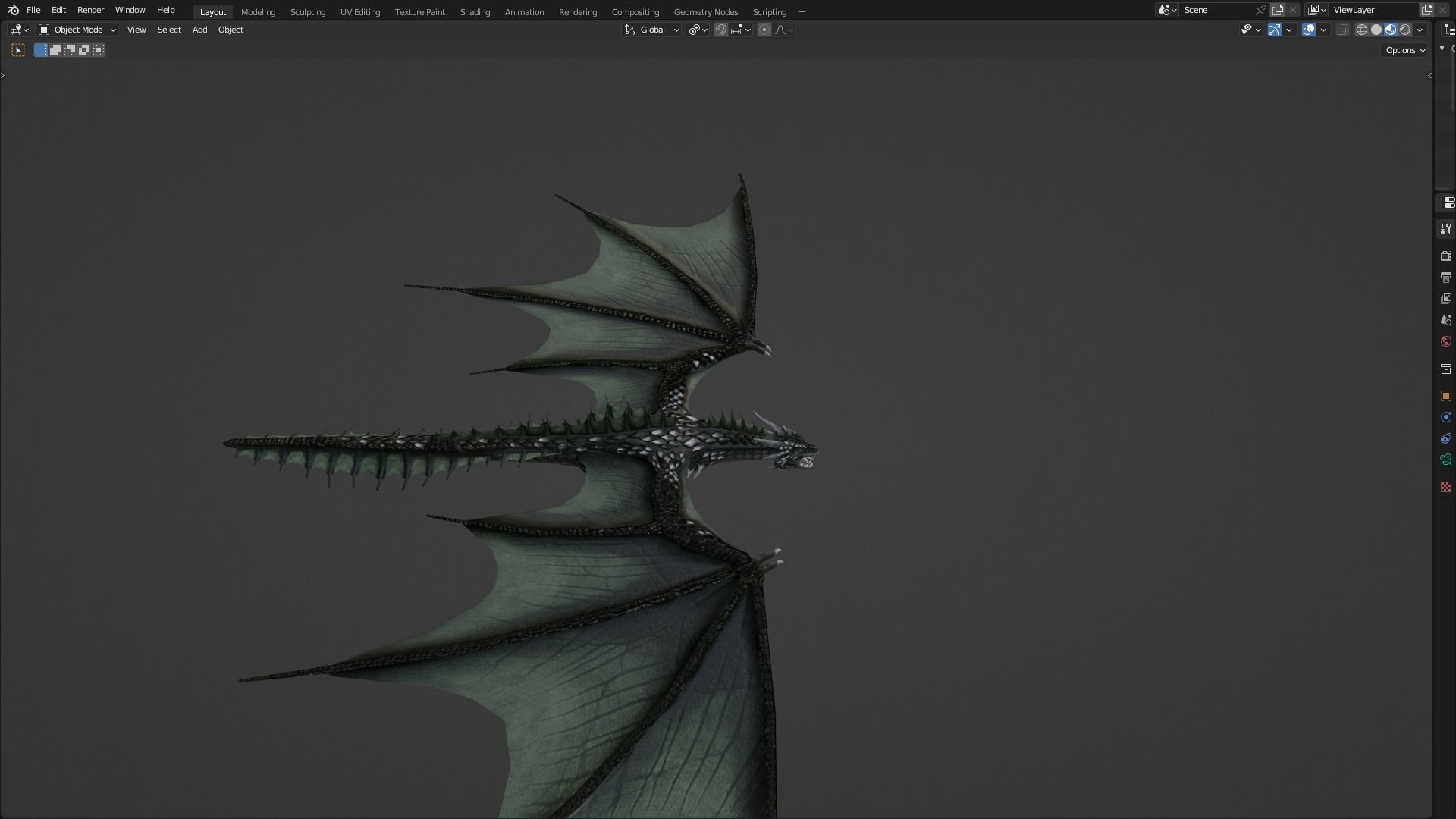This screenshot has height=819, width=1456.
Task: Pin the scene to workspace
Action: [x=1261, y=10]
